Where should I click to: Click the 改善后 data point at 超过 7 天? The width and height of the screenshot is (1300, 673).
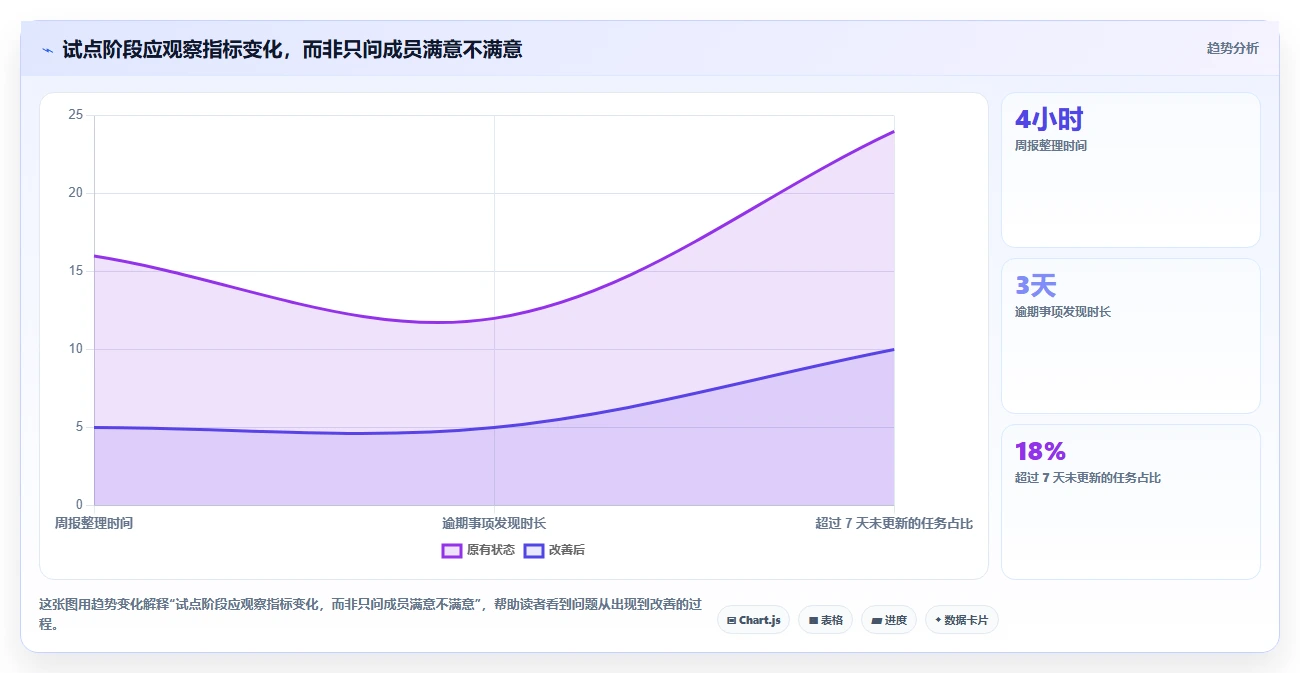tap(894, 349)
